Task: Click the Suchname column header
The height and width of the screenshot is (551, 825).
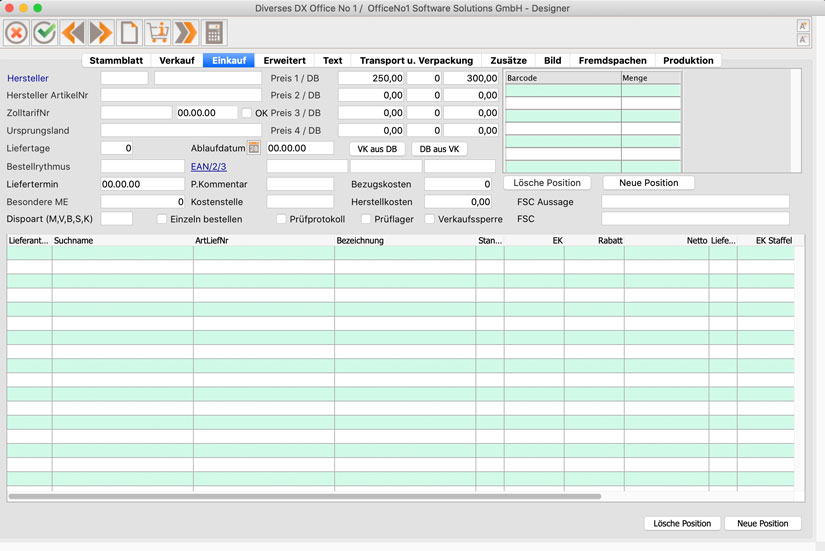Action: pyautogui.click(x=123, y=241)
